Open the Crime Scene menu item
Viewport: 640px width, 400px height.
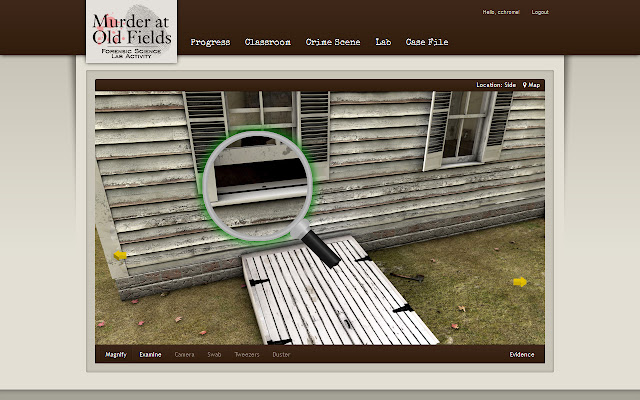(x=333, y=42)
